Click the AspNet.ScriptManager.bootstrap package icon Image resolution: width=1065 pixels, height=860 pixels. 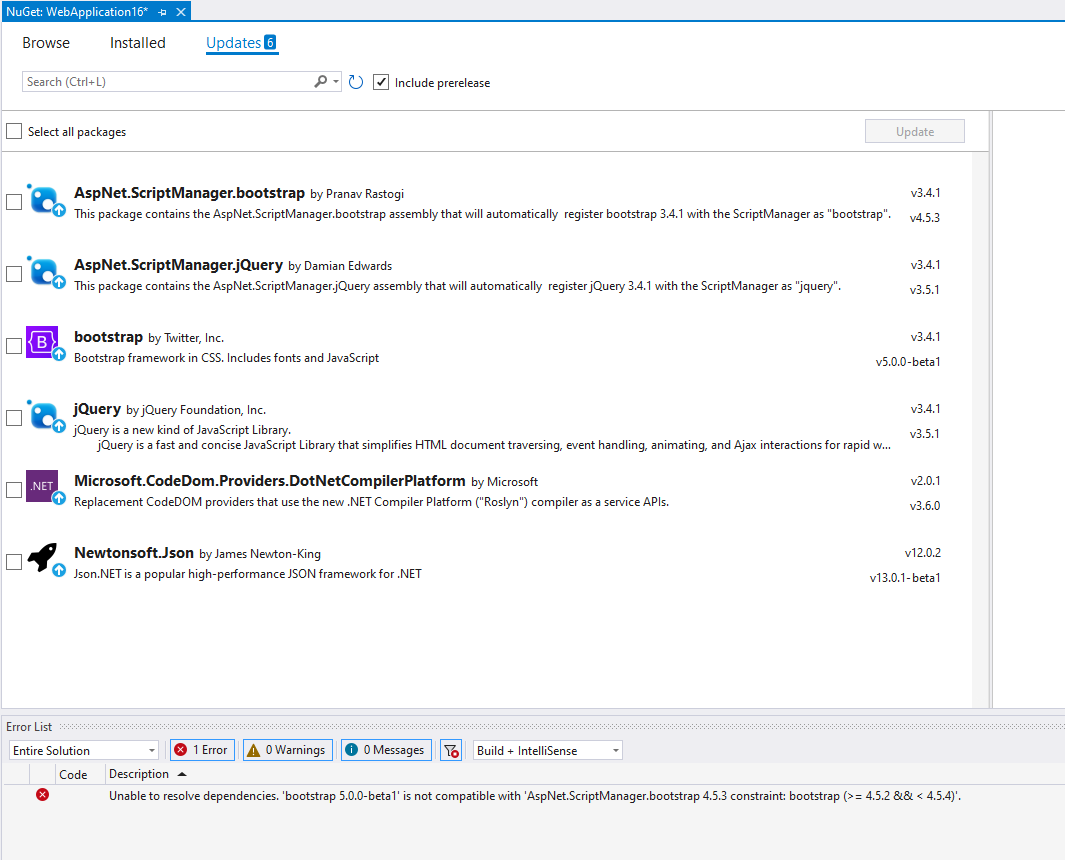pyautogui.click(x=45, y=200)
